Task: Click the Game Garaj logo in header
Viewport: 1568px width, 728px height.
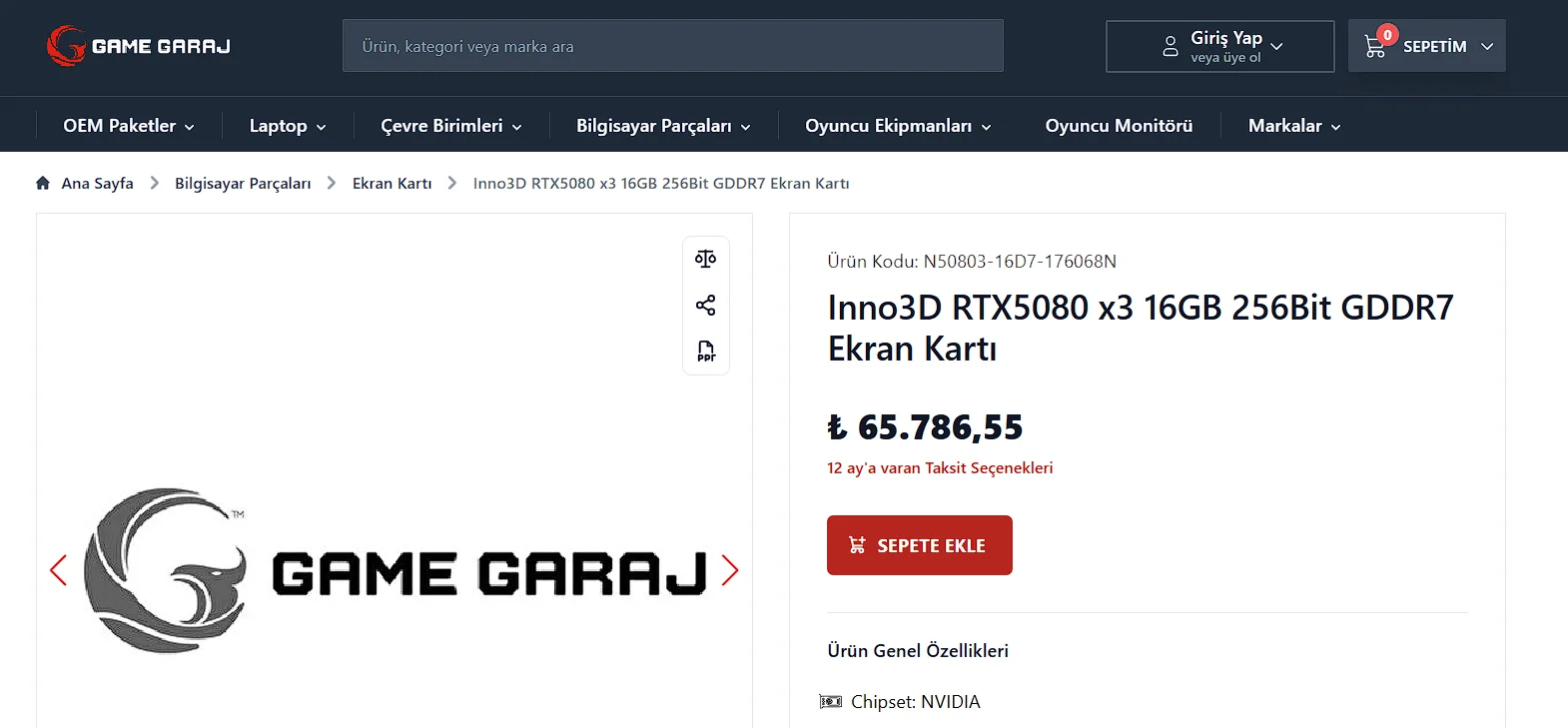Action: (139, 46)
